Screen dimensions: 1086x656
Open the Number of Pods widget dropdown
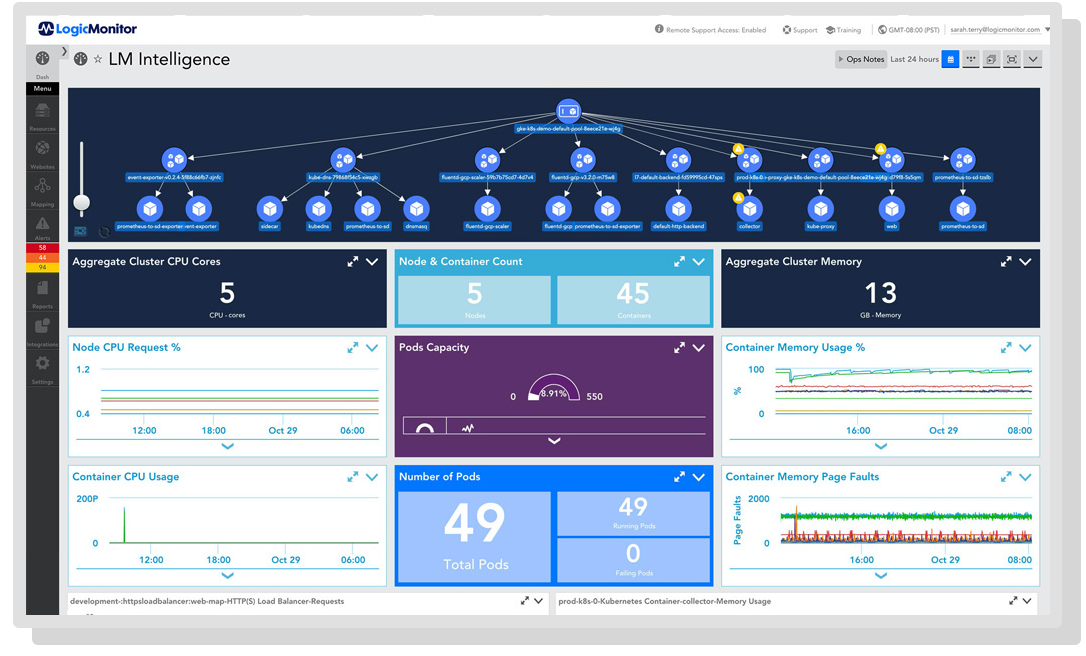point(699,477)
